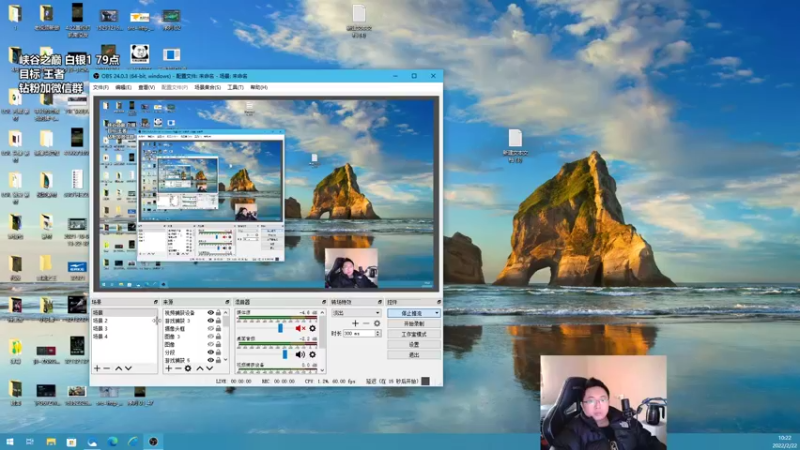Add a source with the plus icon in 来源 panel
800x450 pixels.
tap(168, 368)
